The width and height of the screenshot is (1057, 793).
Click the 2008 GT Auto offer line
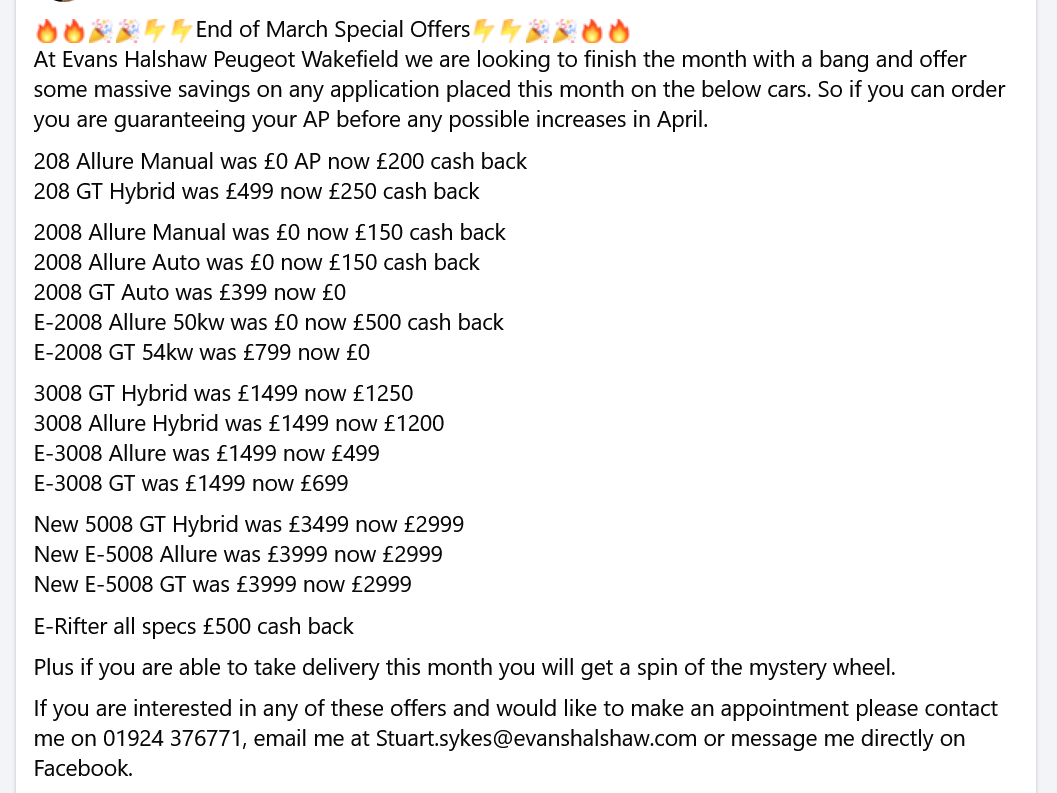coord(189,292)
